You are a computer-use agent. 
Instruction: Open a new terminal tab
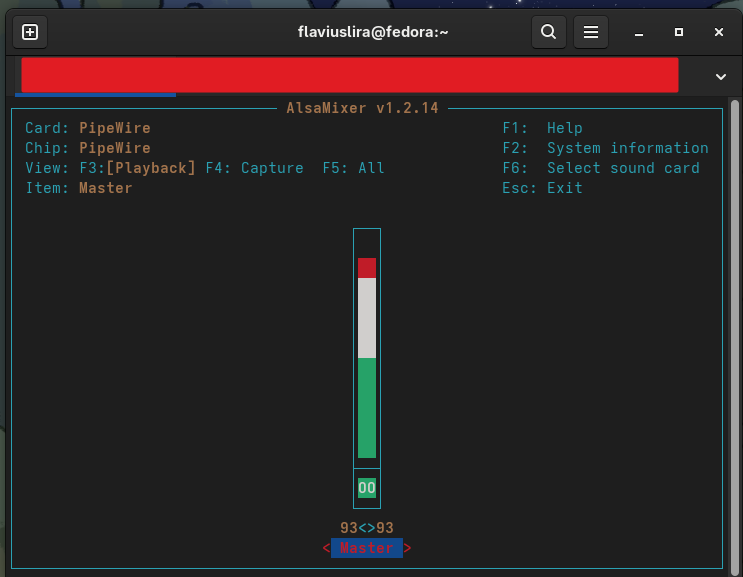click(30, 32)
